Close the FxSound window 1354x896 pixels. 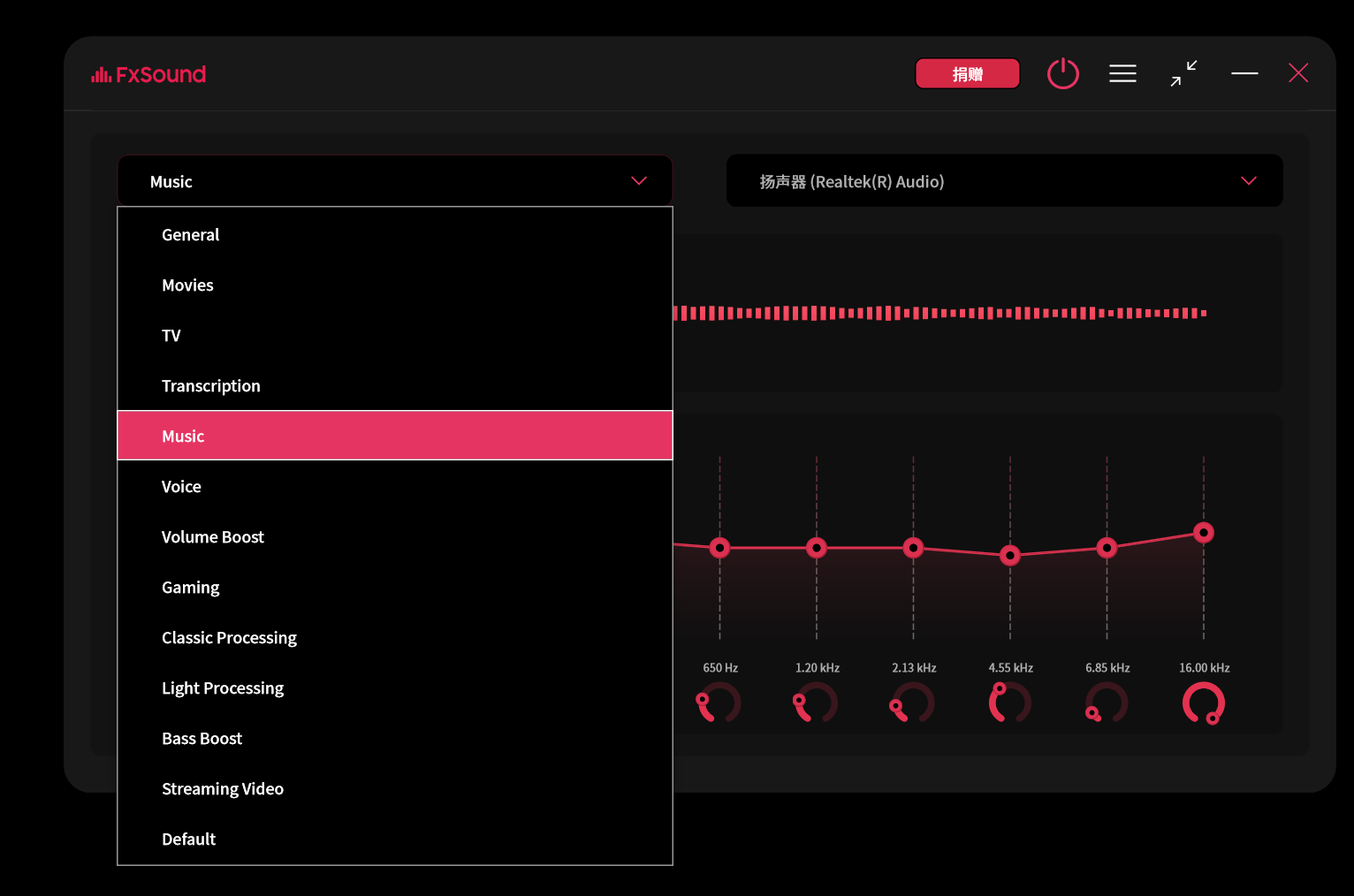click(x=1298, y=73)
